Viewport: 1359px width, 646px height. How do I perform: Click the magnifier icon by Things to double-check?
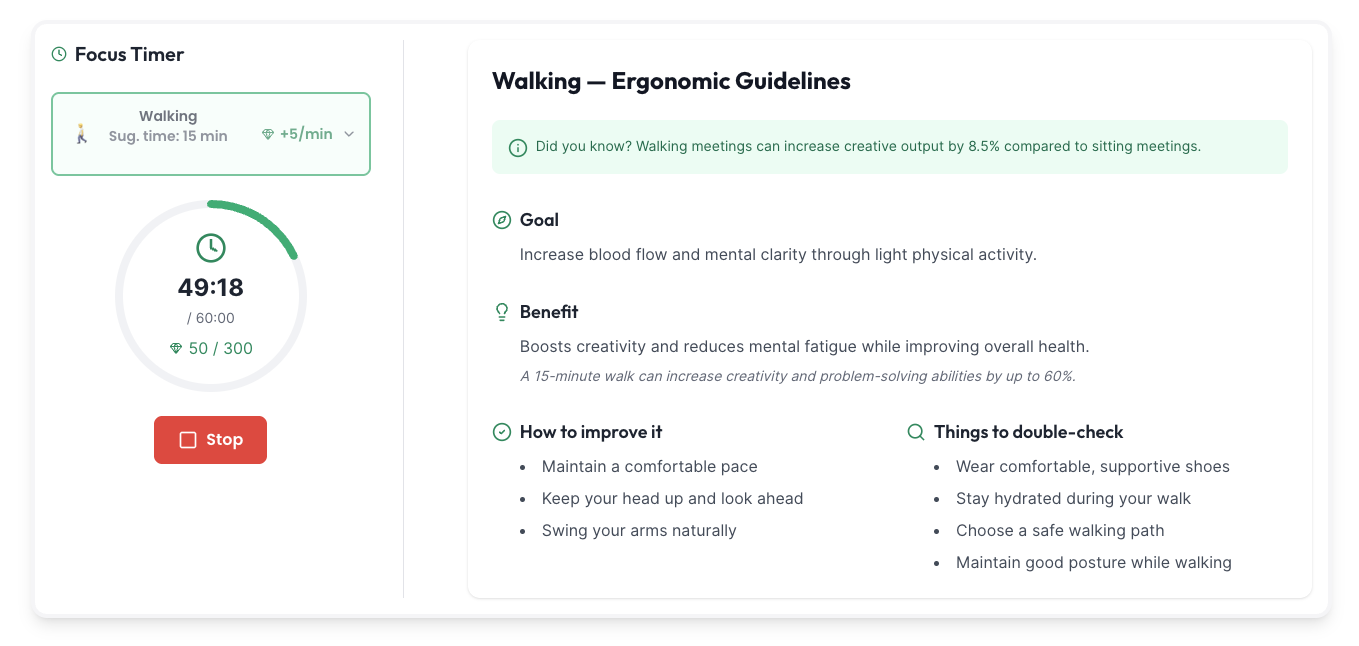915,432
